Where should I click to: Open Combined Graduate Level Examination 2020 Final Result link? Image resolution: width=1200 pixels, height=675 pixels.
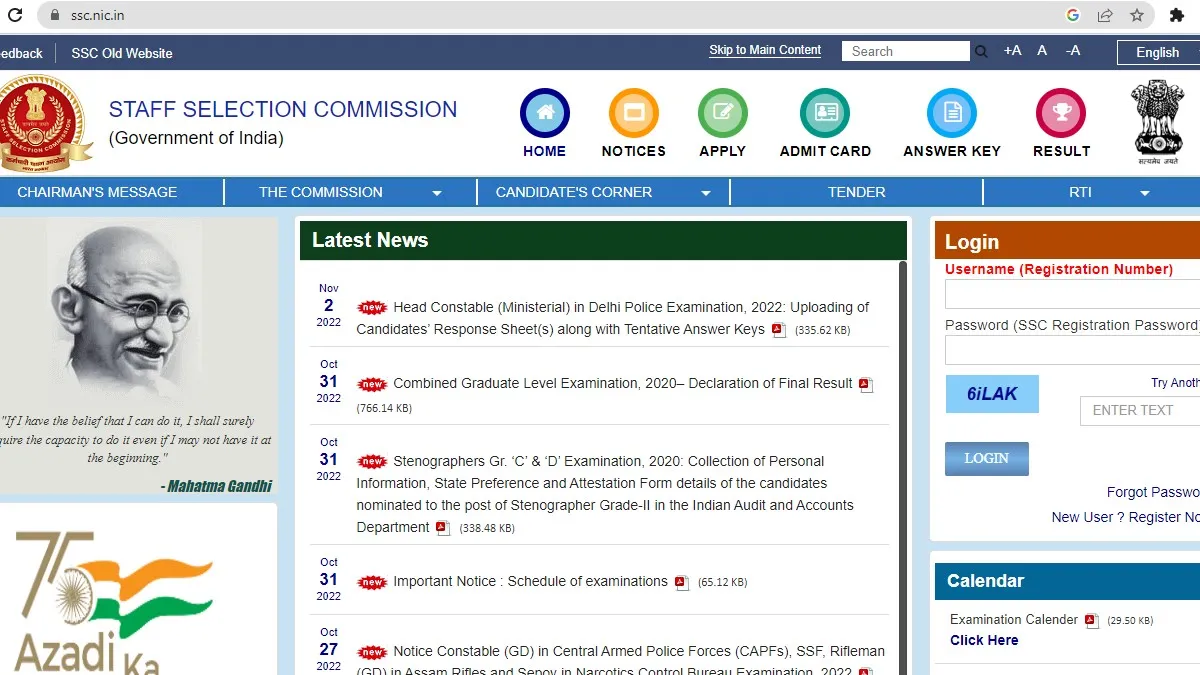click(623, 383)
